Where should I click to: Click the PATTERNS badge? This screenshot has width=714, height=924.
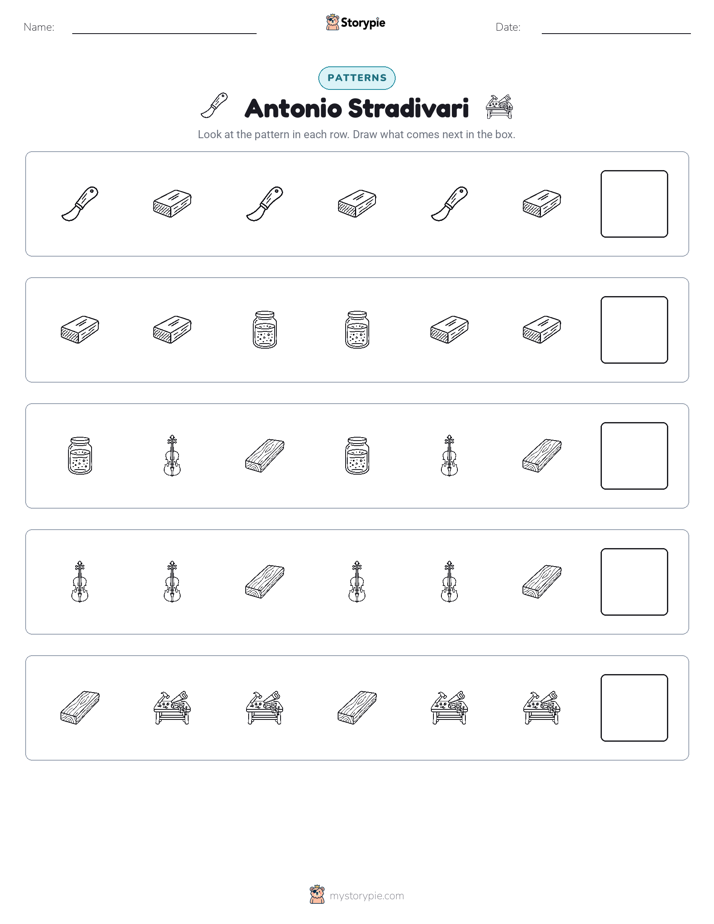[356, 78]
